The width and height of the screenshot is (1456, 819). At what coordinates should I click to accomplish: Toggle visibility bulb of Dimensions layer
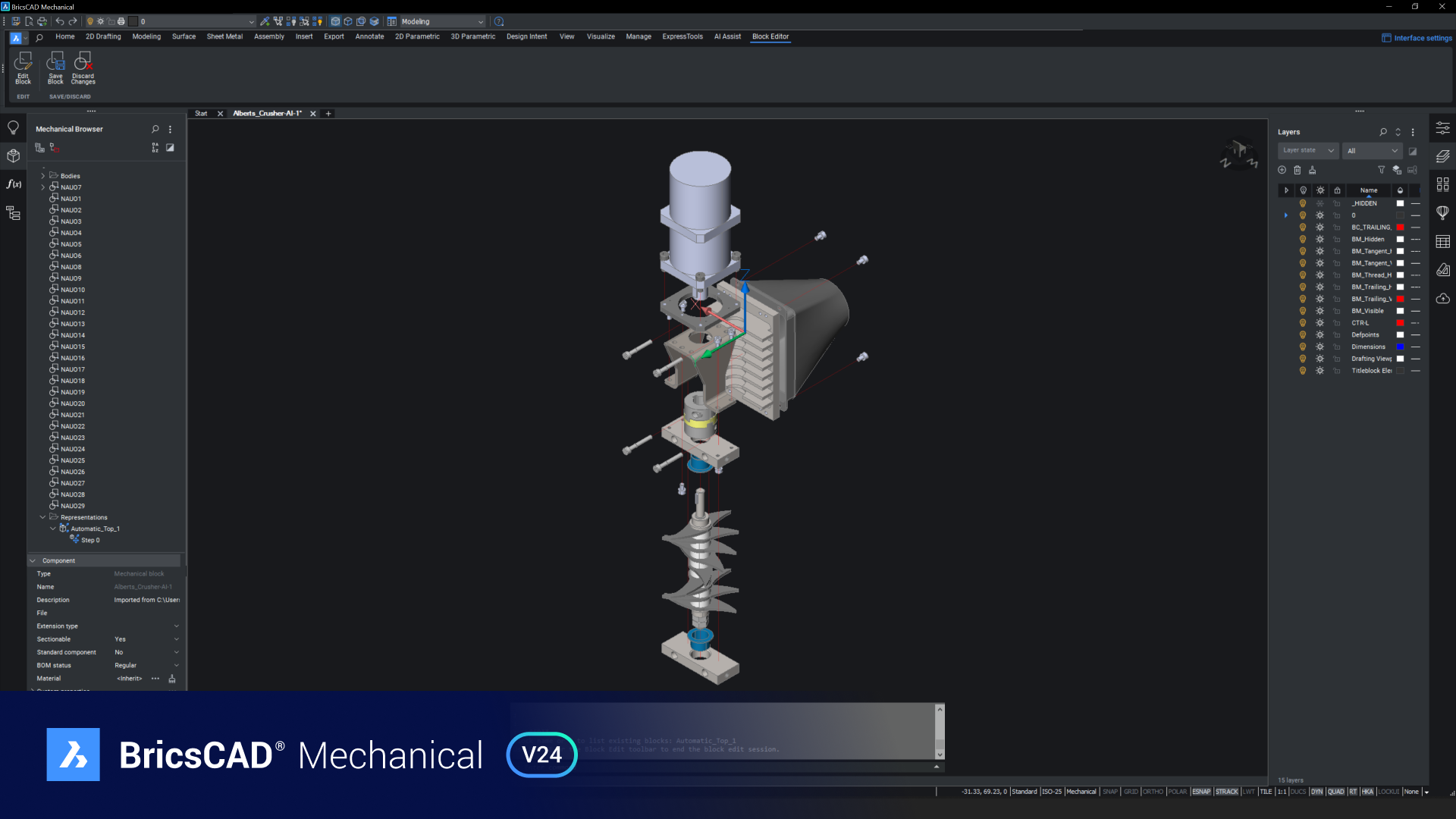pos(1303,347)
